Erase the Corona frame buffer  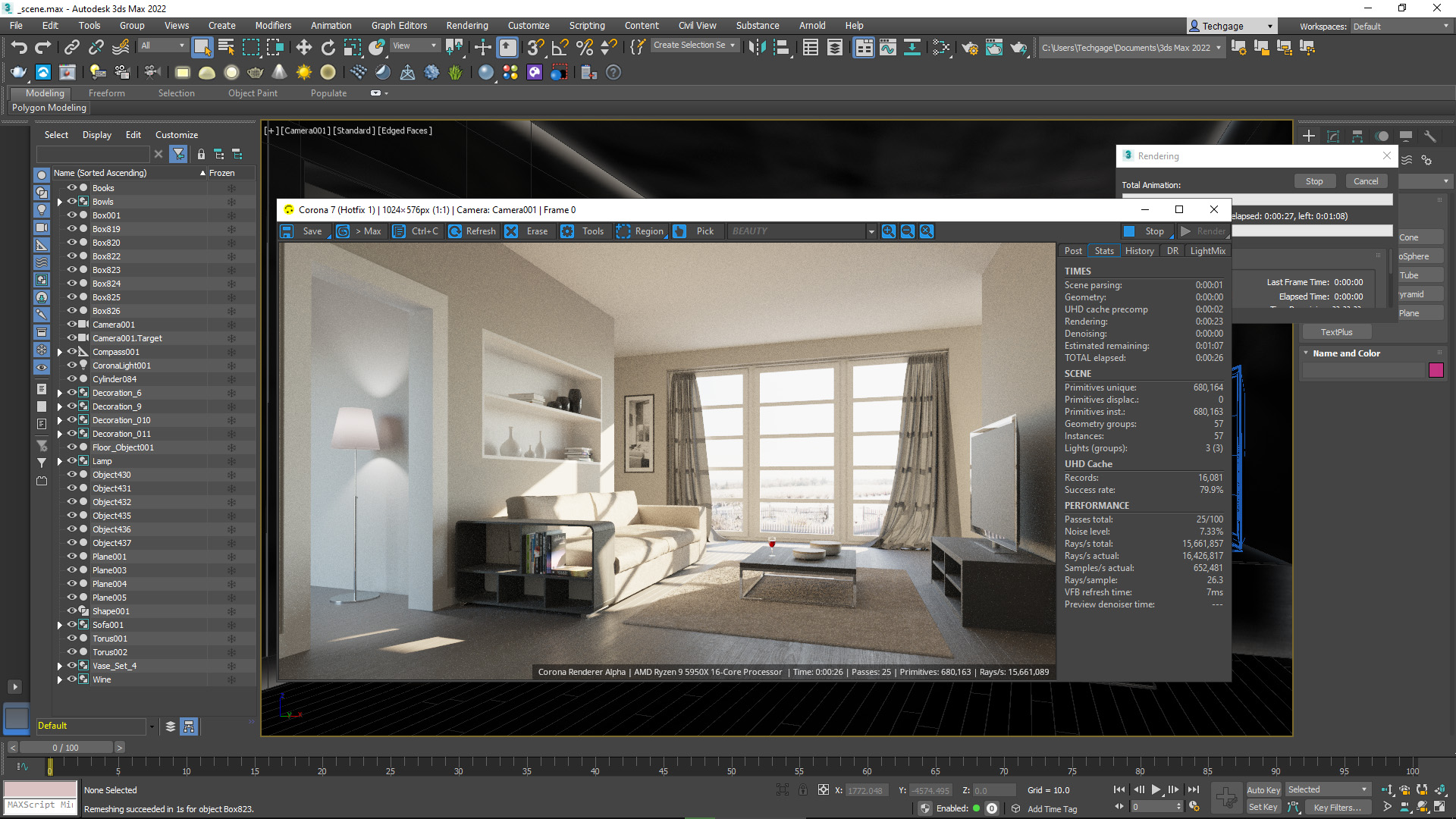pyautogui.click(x=527, y=231)
